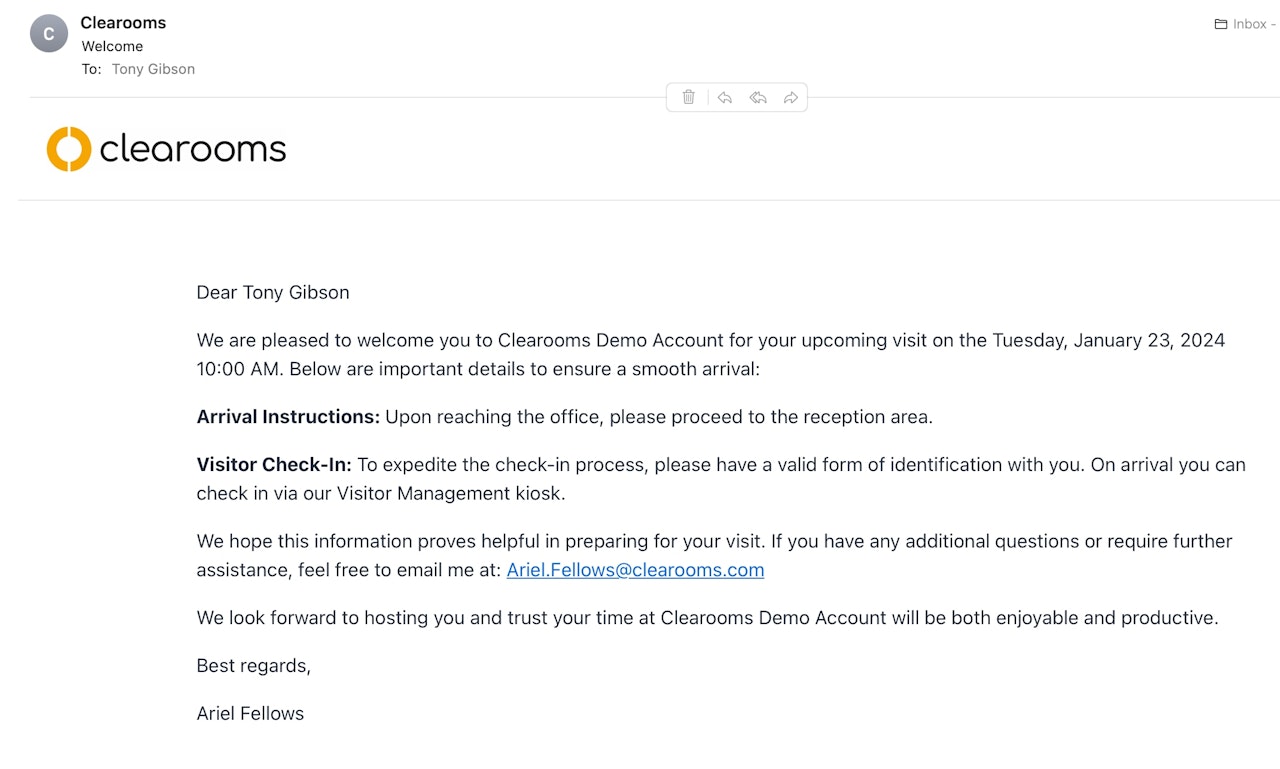The image size is (1280, 769).
Task: Click the recipient name Tony Gibson
Action: pos(153,69)
